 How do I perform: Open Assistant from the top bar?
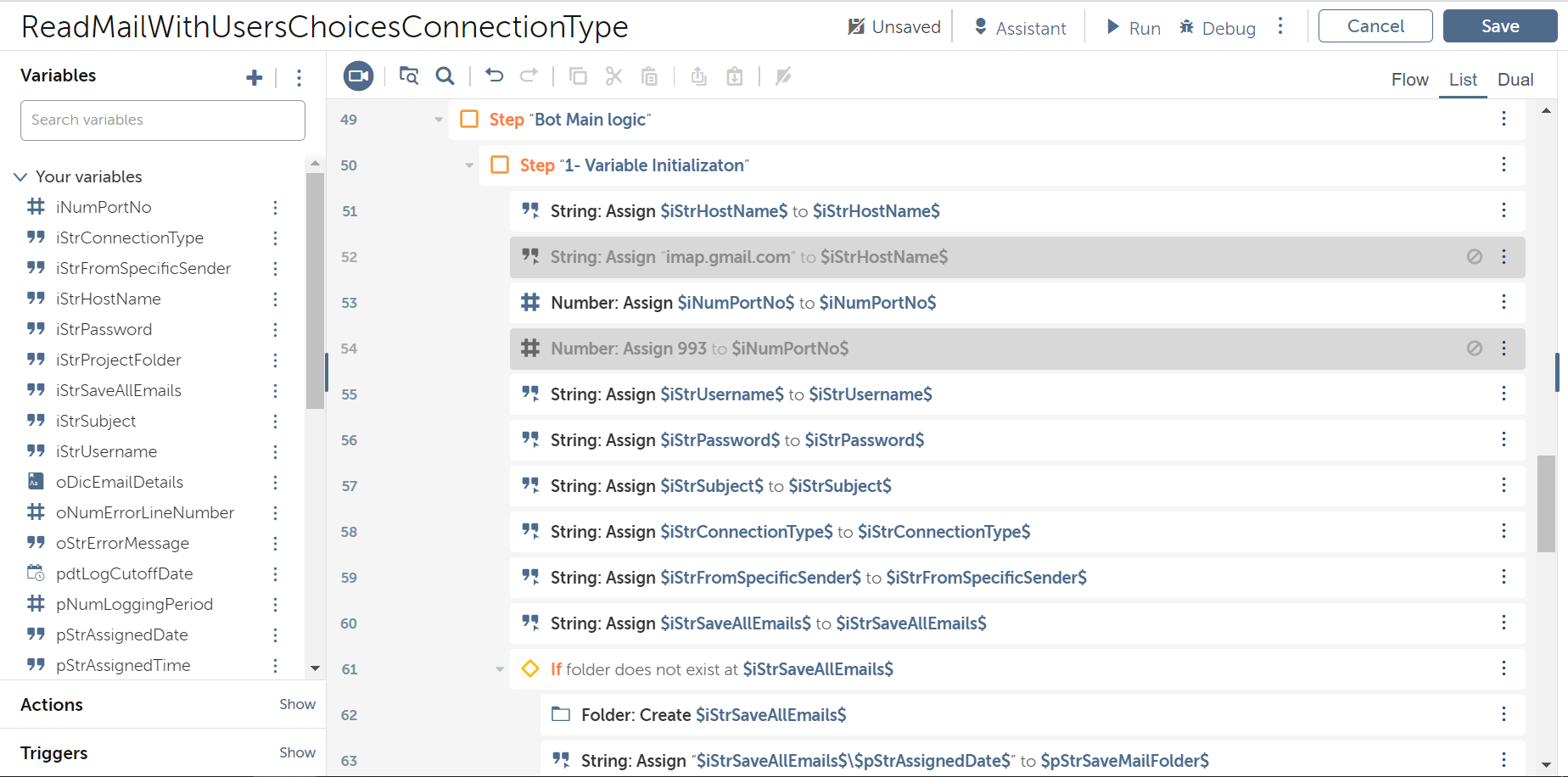1019,27
